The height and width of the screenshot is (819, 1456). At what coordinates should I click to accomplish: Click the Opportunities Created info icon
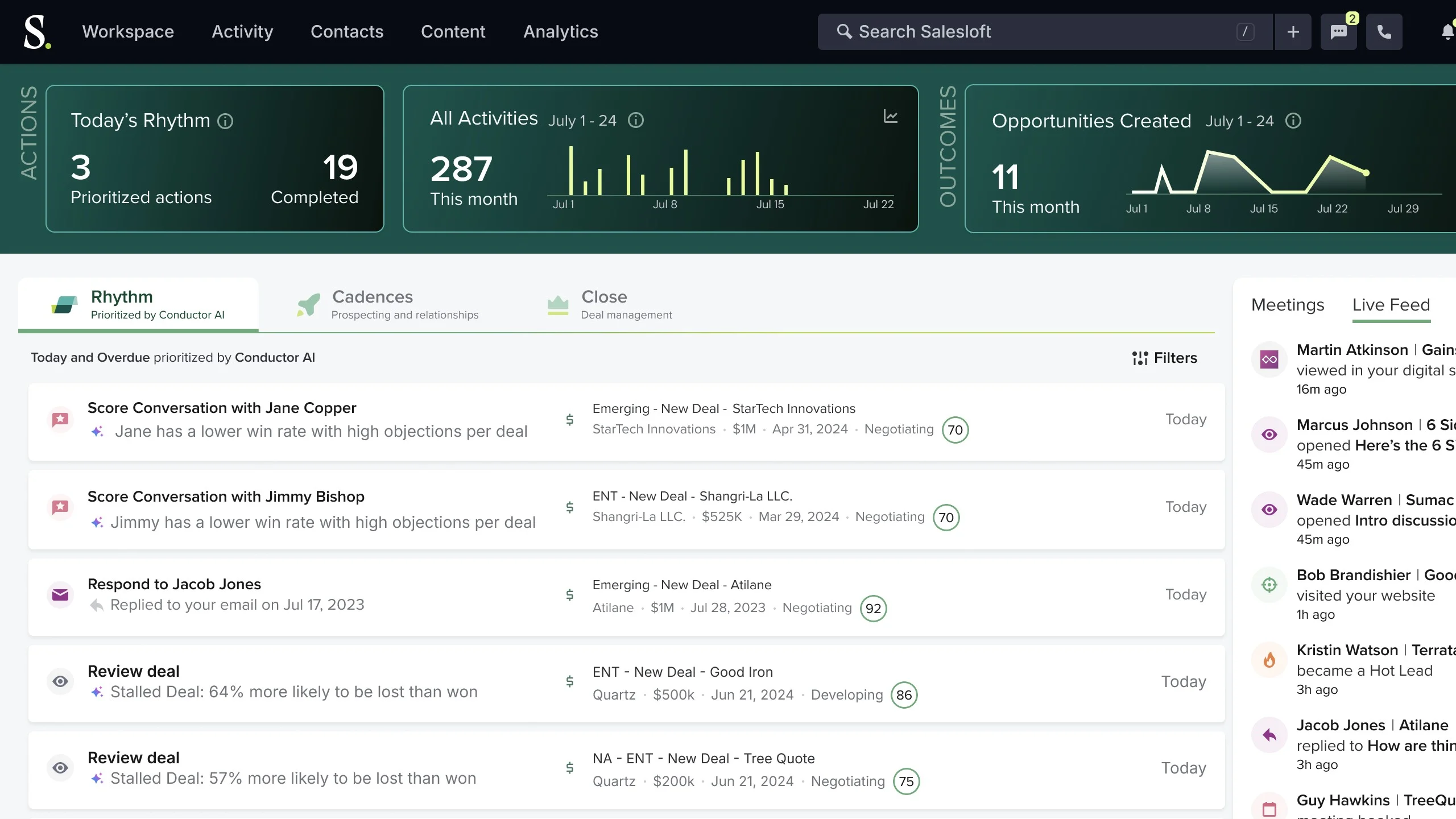(x=1293, y=121)
